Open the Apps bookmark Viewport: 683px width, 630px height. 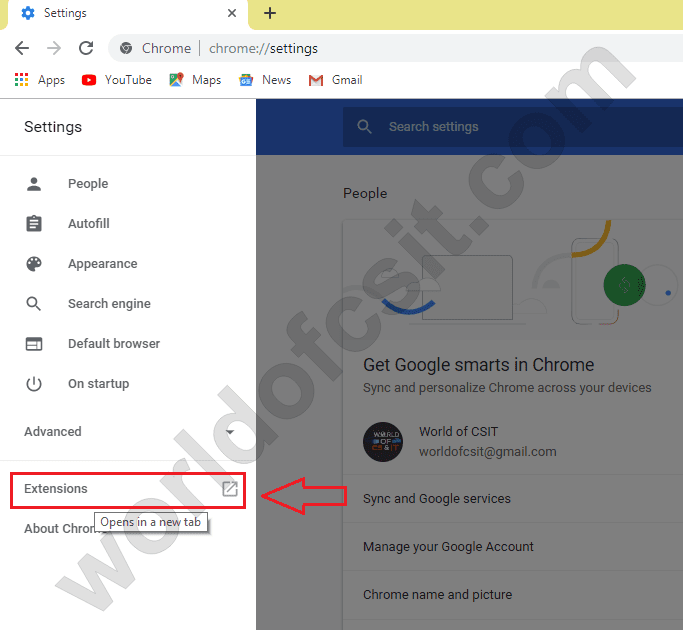[x=40, y=80]
